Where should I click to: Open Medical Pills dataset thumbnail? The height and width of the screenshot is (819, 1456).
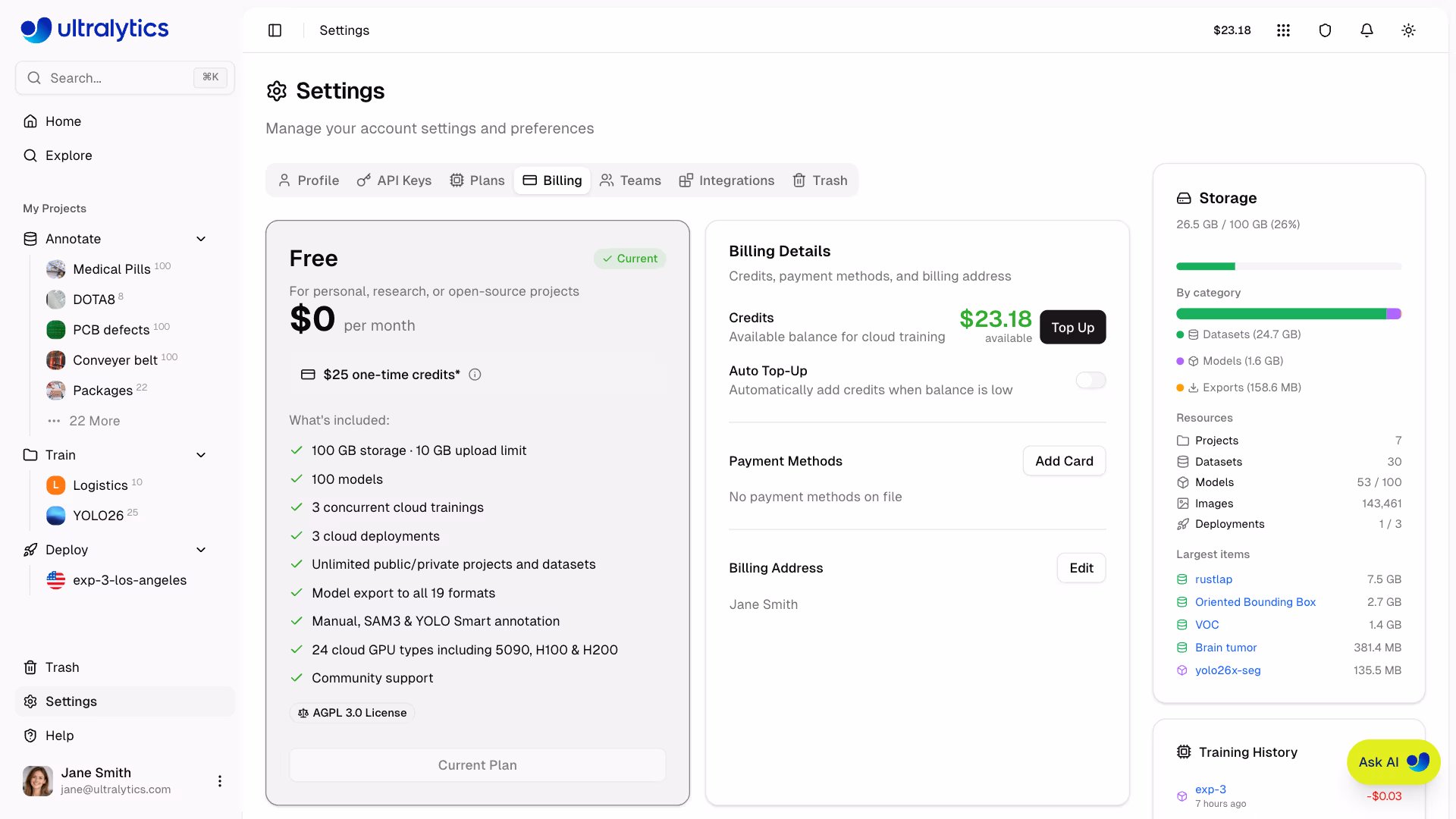(x=56, y=269)
